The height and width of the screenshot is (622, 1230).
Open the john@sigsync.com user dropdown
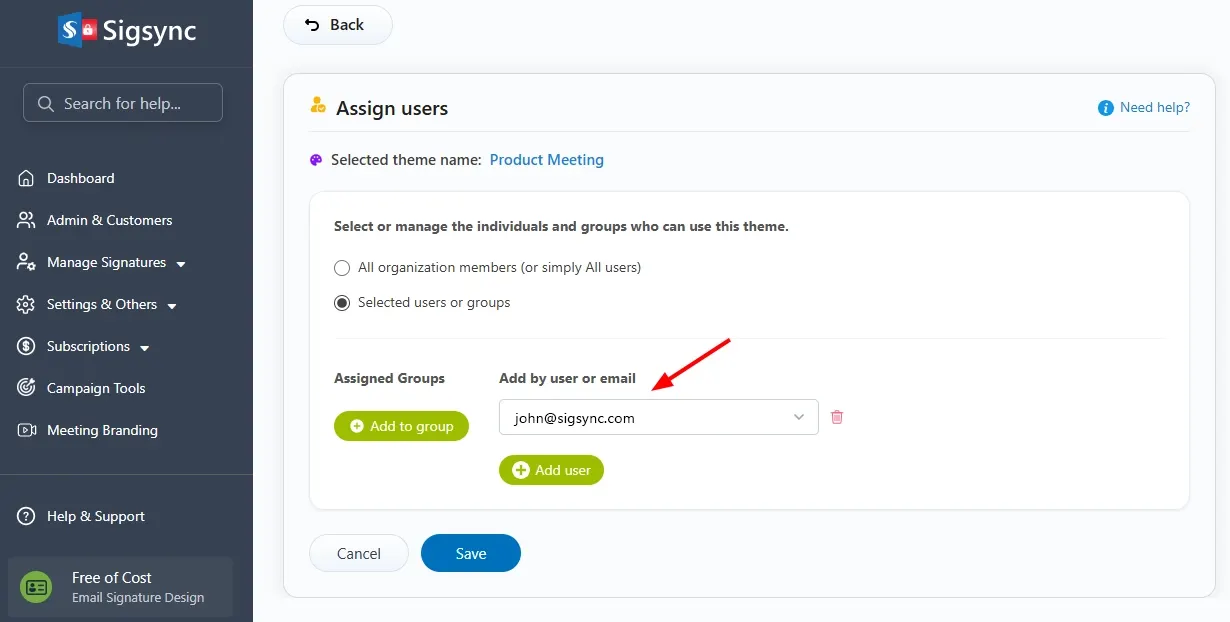point(658,418)
